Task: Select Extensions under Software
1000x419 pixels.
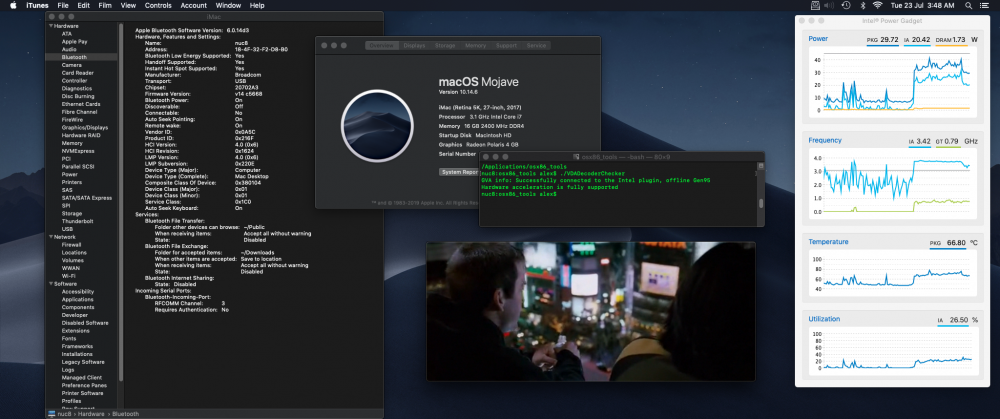Action: (75, 331)
